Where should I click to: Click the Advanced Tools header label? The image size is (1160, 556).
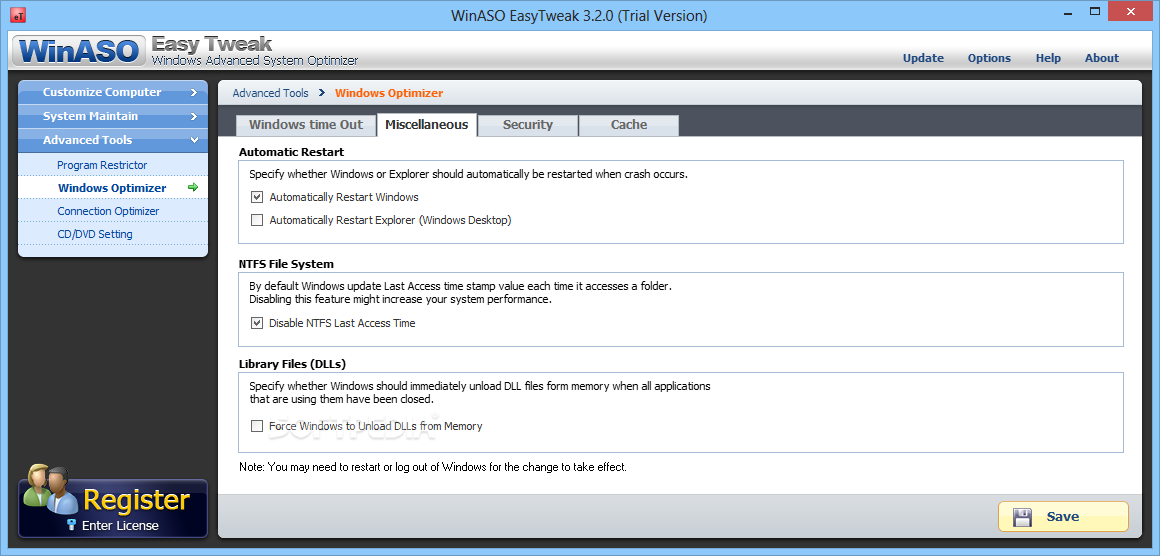coord(87,140)
